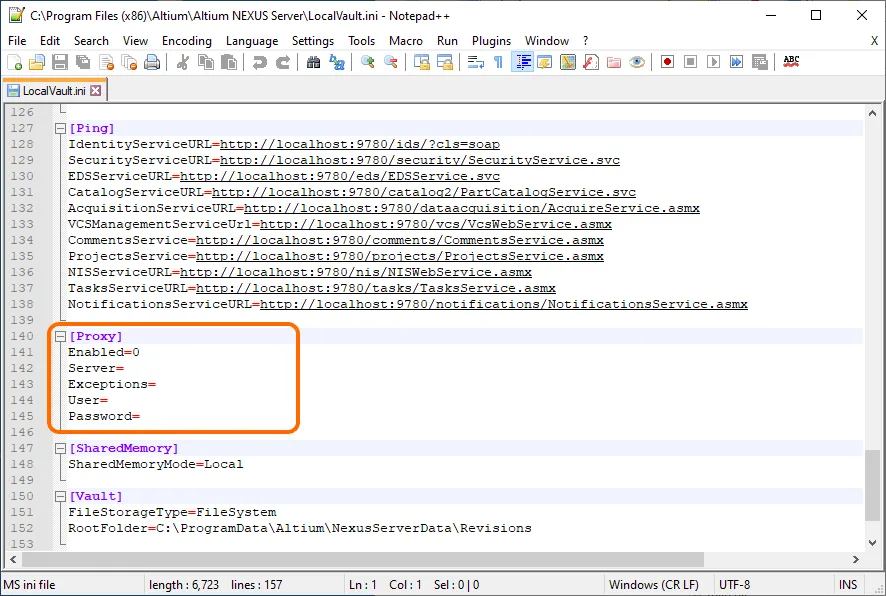Screen dimensions: 886x596
Task: Toggle synchronize vertical scrolling icon
Action: [422, 62]
